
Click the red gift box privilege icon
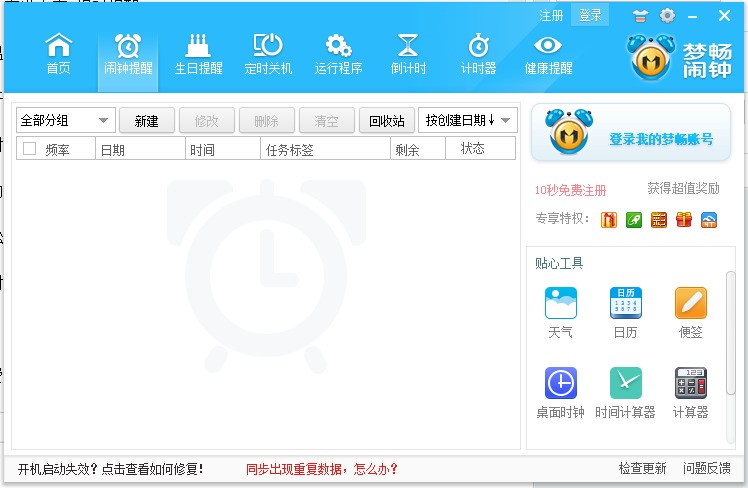(684, 219)
